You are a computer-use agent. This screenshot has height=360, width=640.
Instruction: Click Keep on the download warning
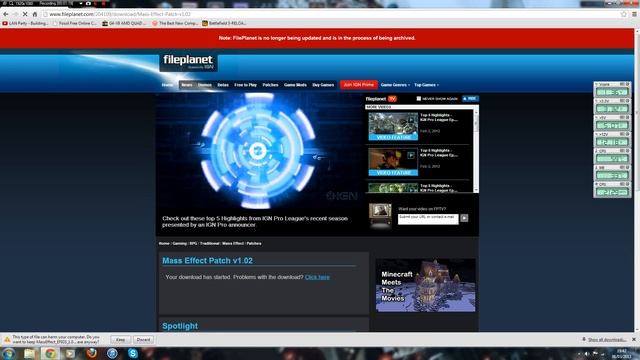(x=120, y=340)
